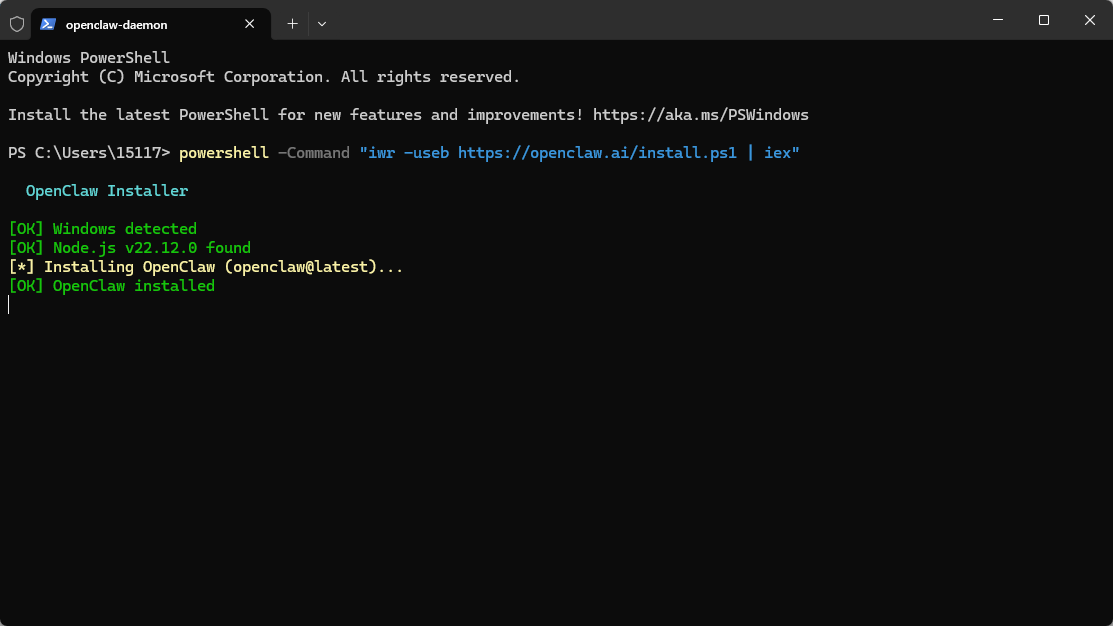1113x626 pixels.
Task: Click the Microsoft copyright notice line
Action: (x=264, y=77)
